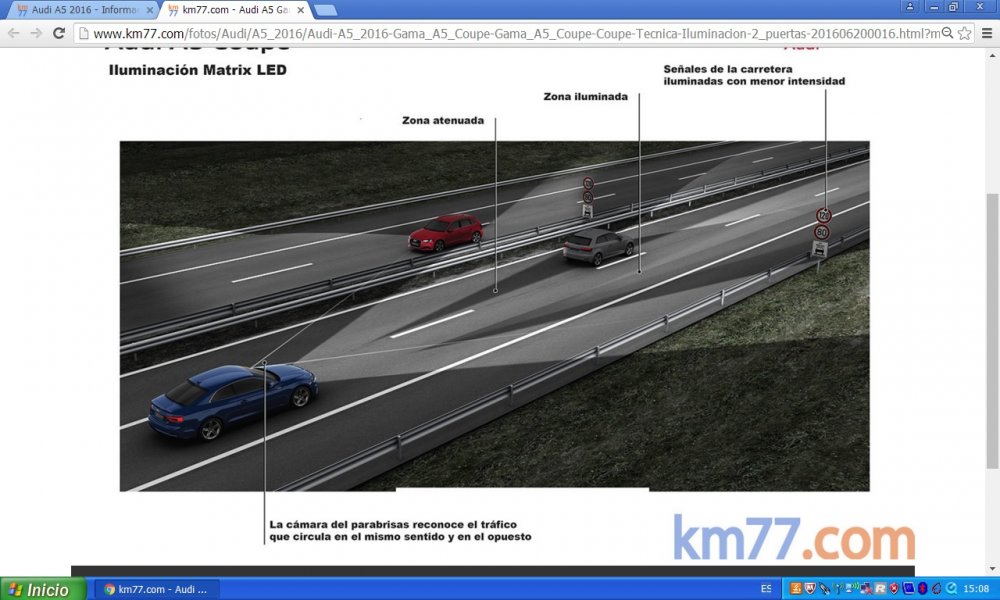Click the 'Zona atenuada' label

pyautogui.click(x=443, y=121)
